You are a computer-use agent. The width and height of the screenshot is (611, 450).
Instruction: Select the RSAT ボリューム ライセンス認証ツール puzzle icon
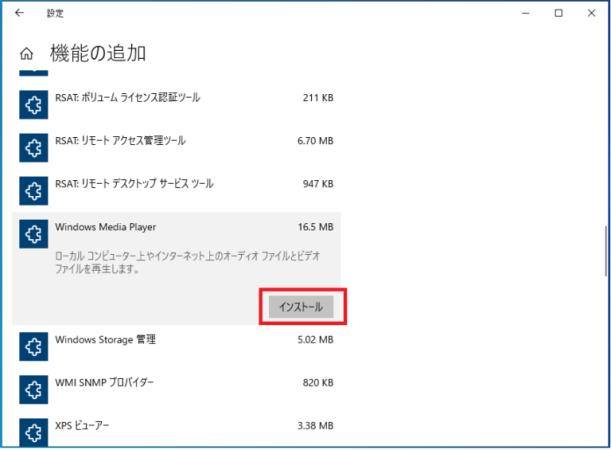click(x=34, y=105)
